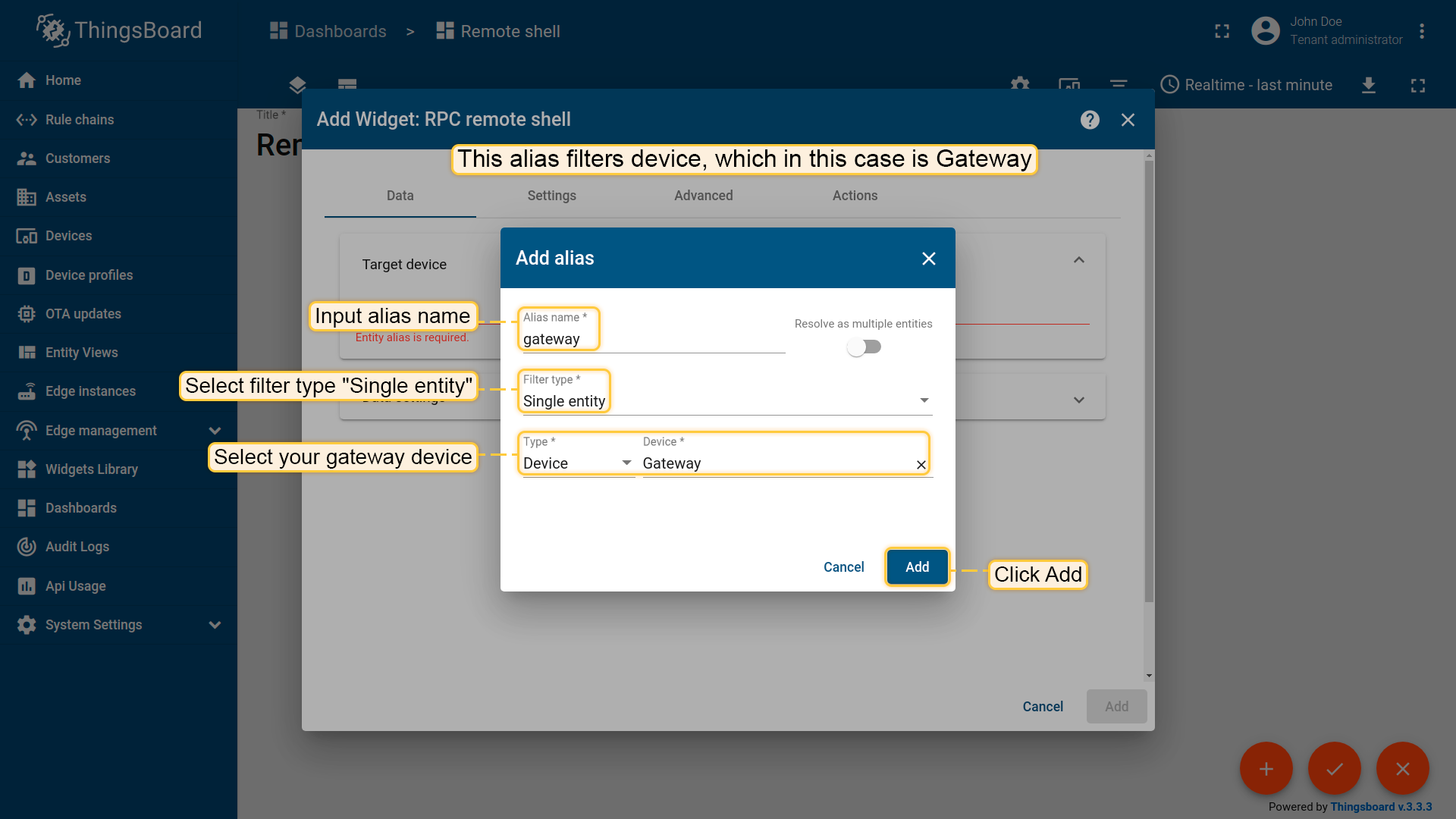Open the Filter type dropdown
The width and height of the screenshot is (1456, 819).
click(727, 401)
